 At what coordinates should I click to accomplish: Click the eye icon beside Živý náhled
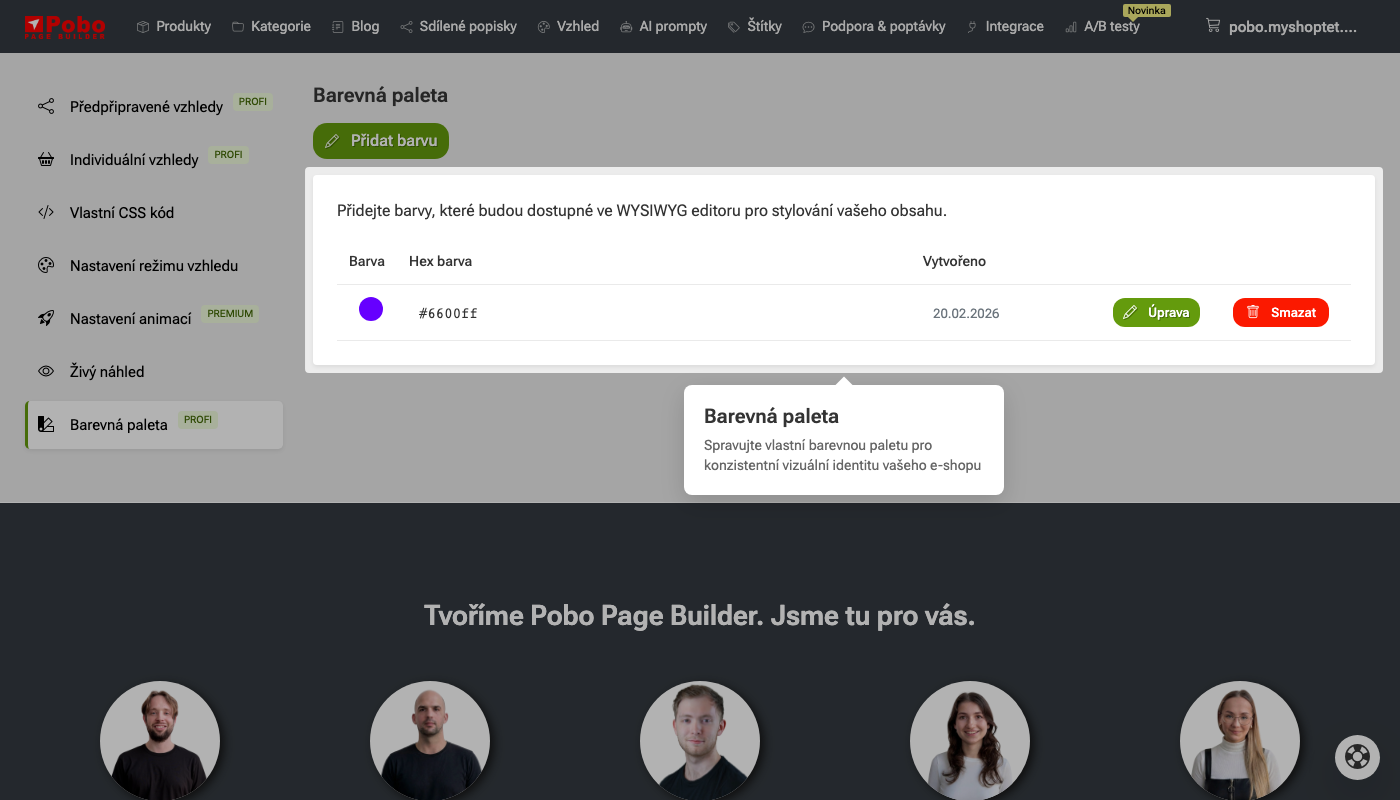click(46, 371)
